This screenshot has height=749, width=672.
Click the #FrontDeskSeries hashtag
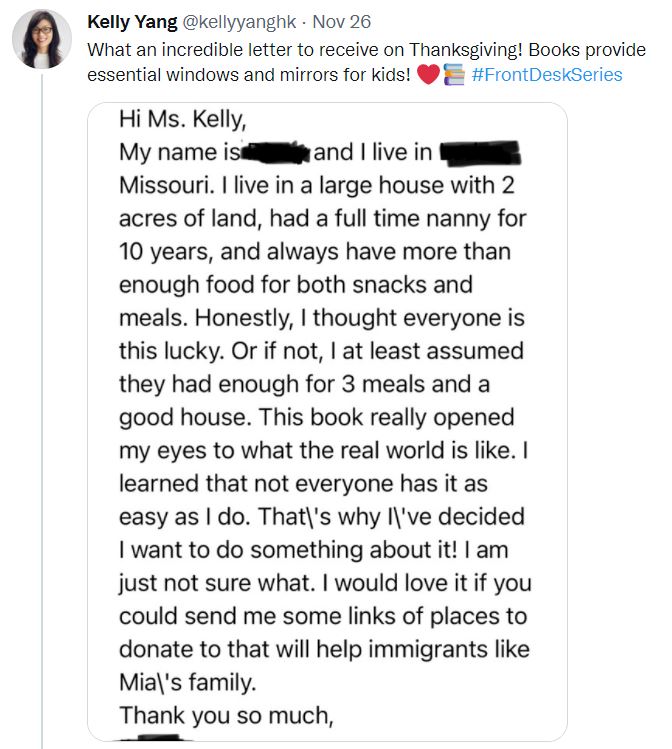(x=546, y=75)
